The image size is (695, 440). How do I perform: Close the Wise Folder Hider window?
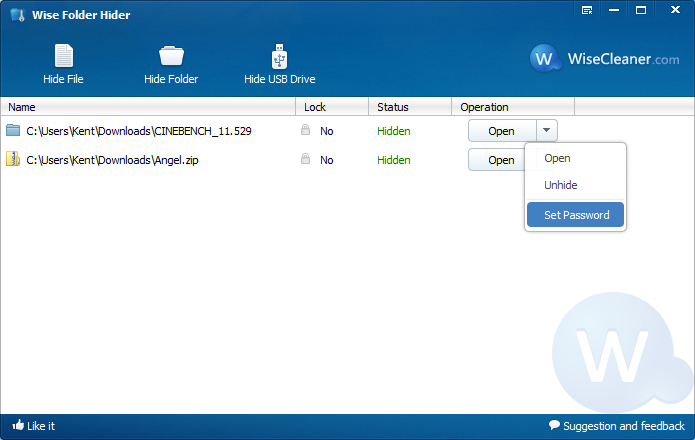coord(675,10)
